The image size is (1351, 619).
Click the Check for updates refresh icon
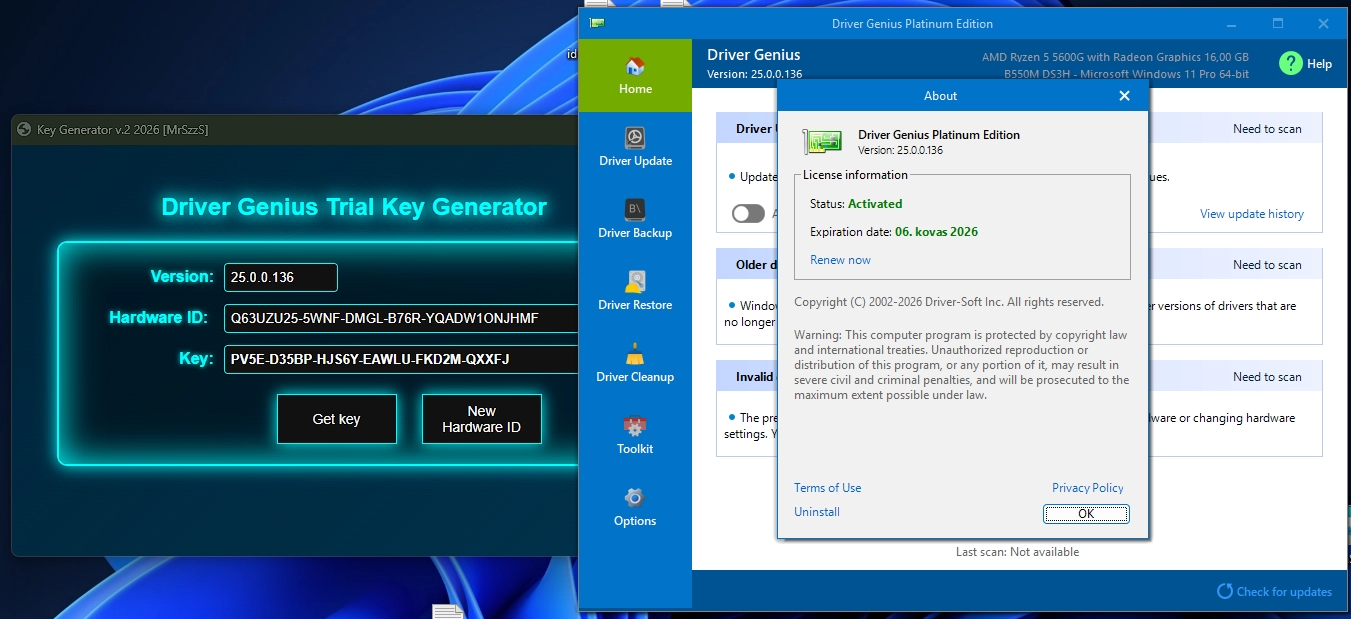(x=1224, y=591)
